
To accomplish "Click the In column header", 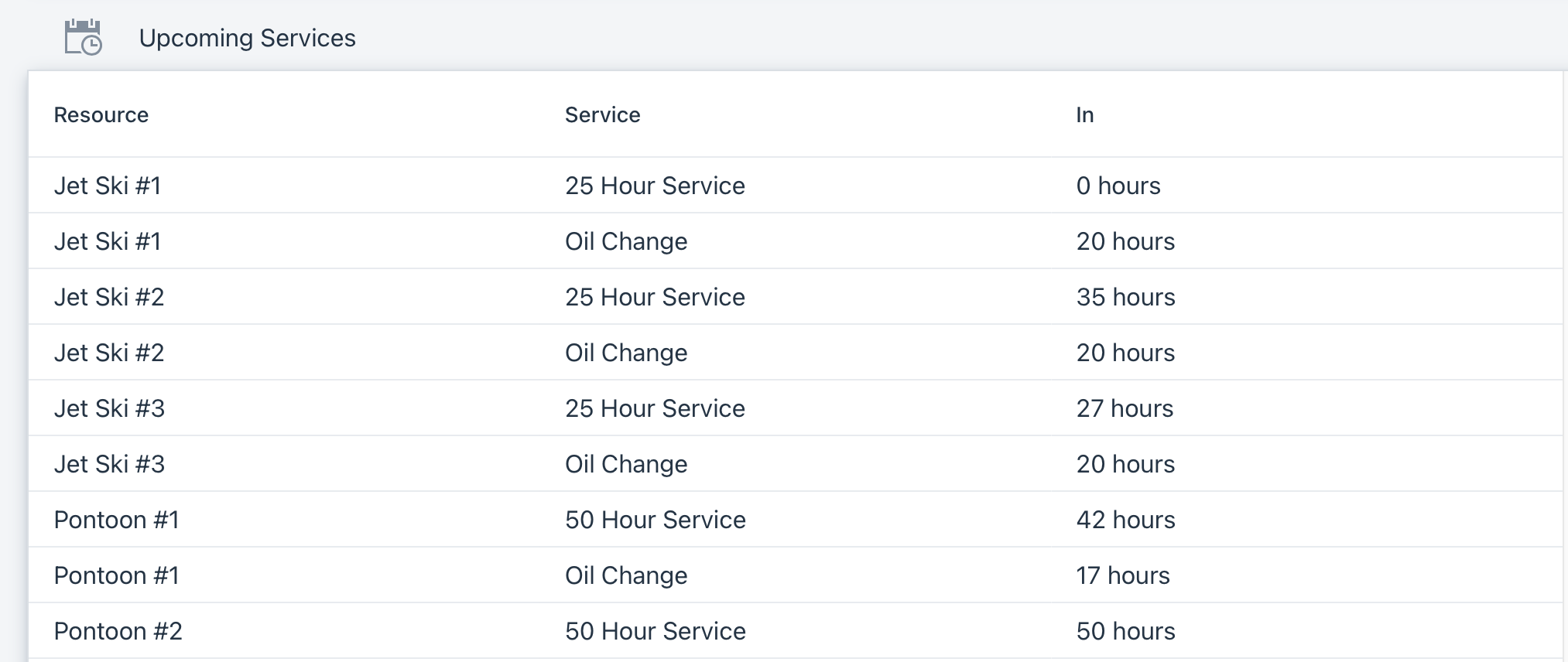I will coord(1085,115).
